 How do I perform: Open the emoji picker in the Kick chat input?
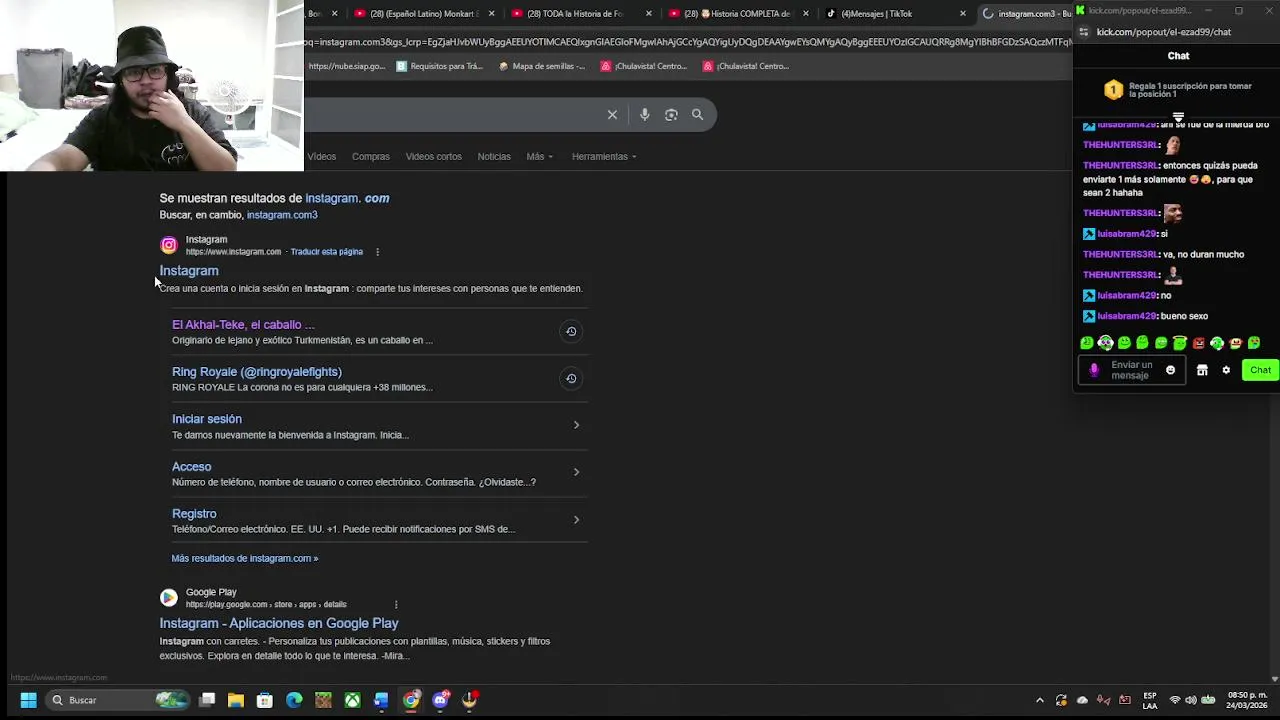pos(1170,370)
